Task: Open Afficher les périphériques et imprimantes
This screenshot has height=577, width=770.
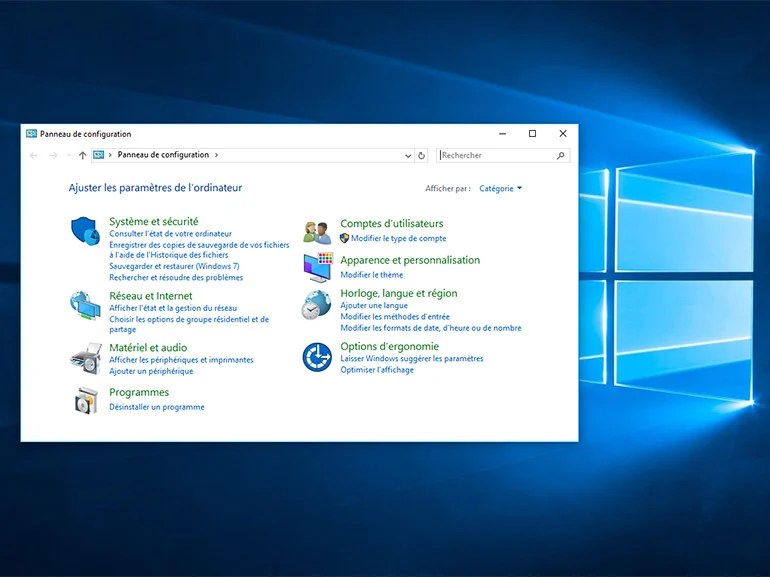Action: 181,360
